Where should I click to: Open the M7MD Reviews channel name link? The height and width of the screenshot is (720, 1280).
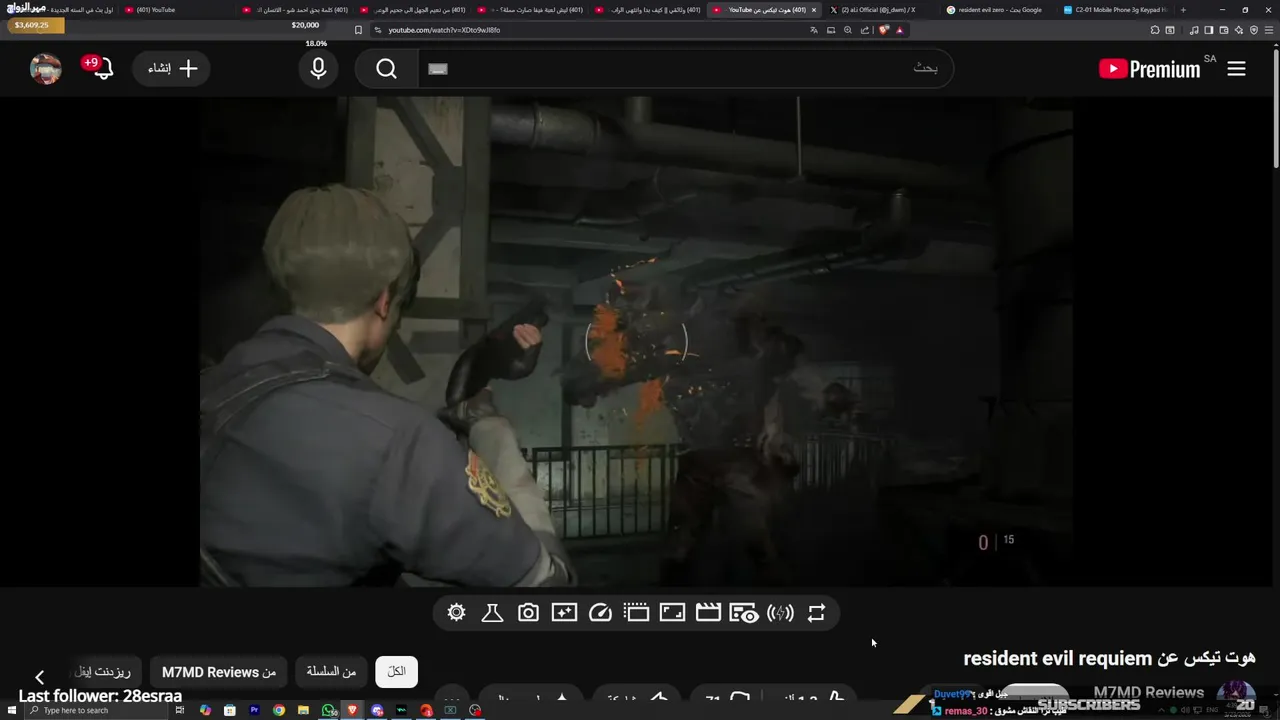(x=1148, y=692)
